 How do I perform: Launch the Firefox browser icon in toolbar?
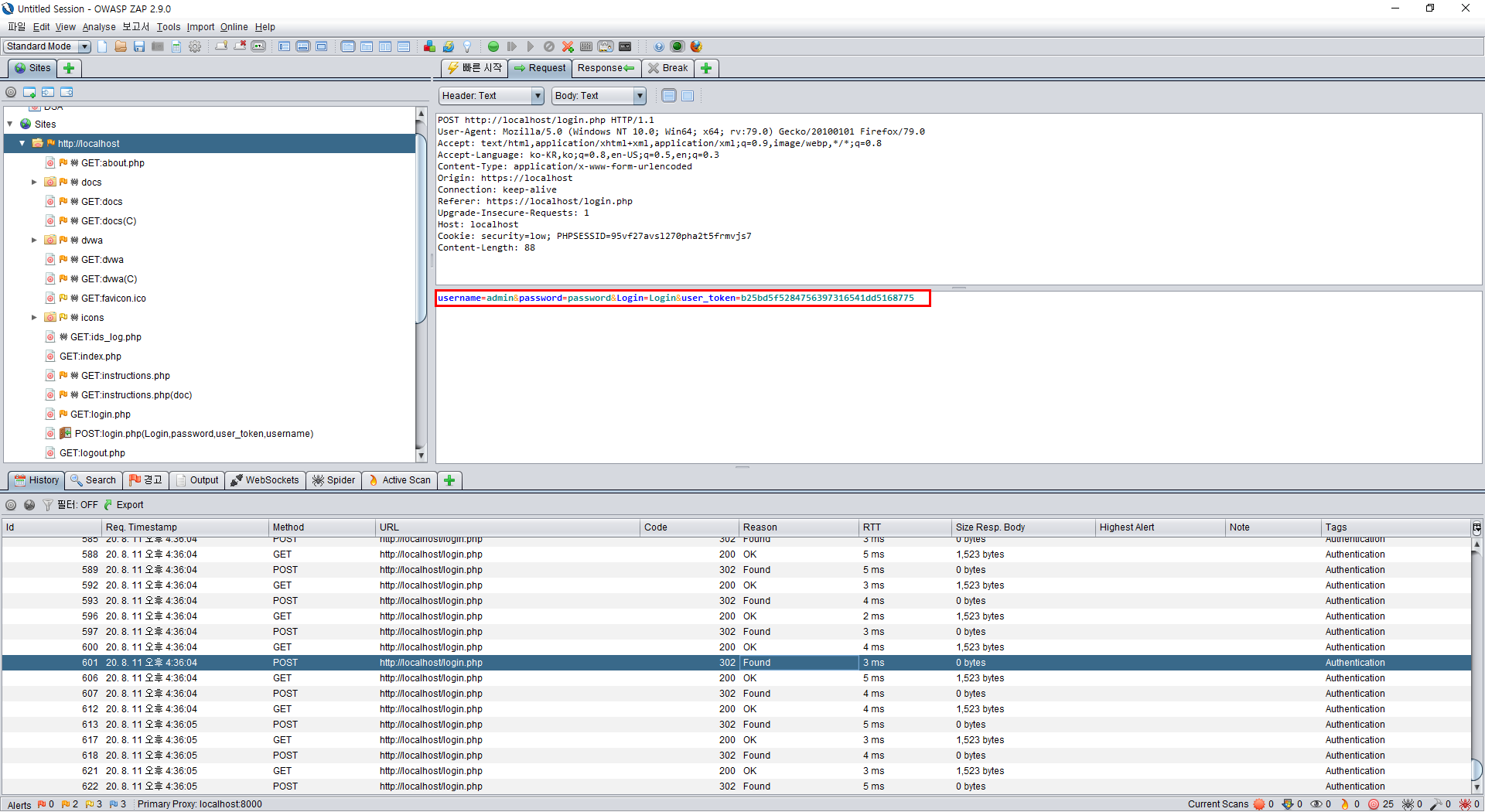click(696, 46)
